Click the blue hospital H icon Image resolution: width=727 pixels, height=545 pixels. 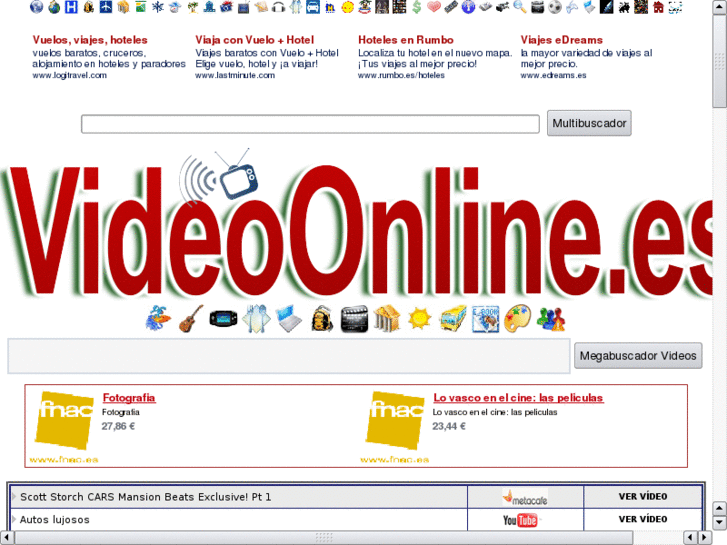tap(71, 7)
